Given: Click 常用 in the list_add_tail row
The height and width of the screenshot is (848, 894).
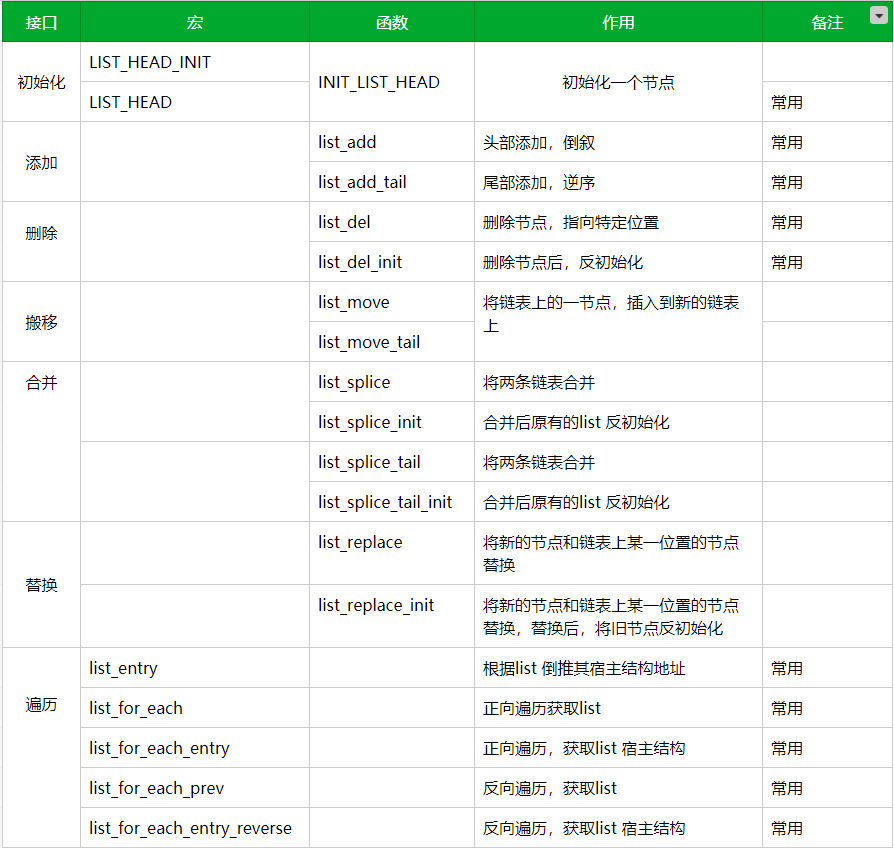Looking at the screenshot, I should 787,182.
